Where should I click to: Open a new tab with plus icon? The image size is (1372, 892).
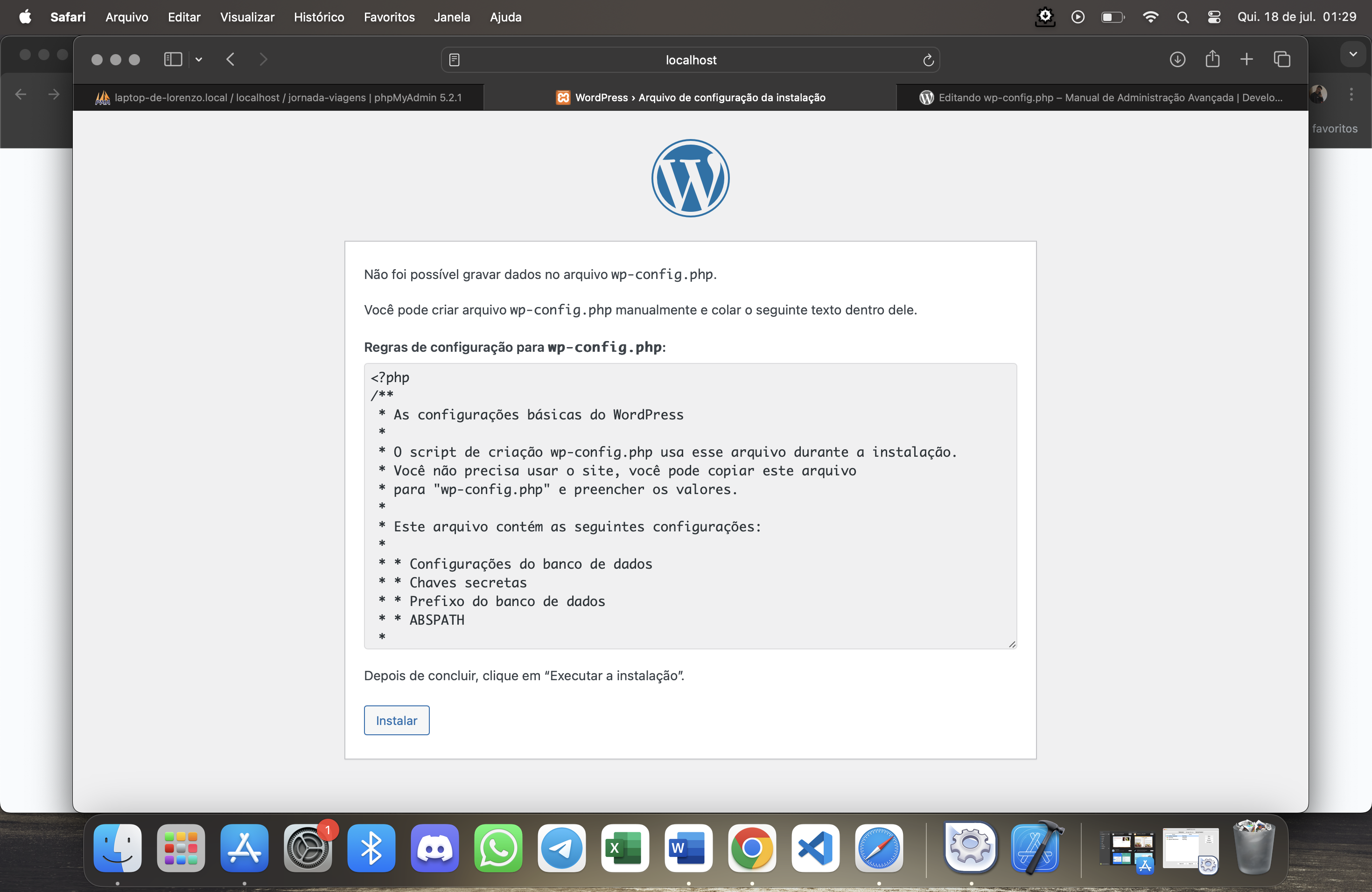click(x=1246, y=59)
